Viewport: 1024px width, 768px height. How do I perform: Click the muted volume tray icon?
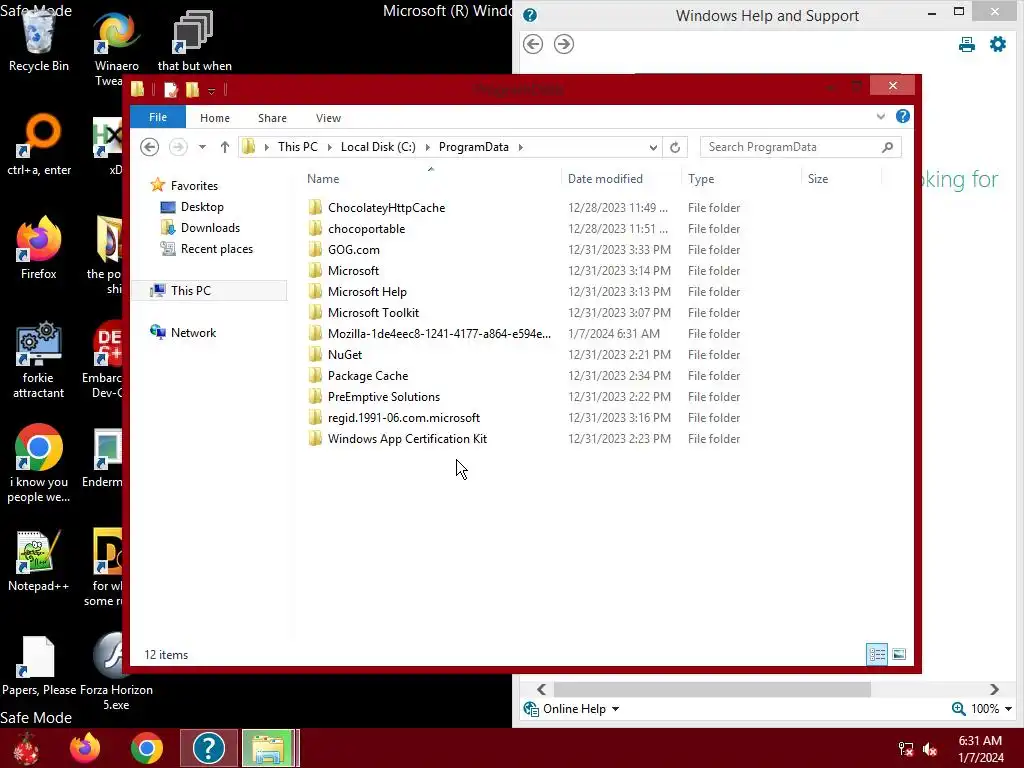tap(930, 749)
